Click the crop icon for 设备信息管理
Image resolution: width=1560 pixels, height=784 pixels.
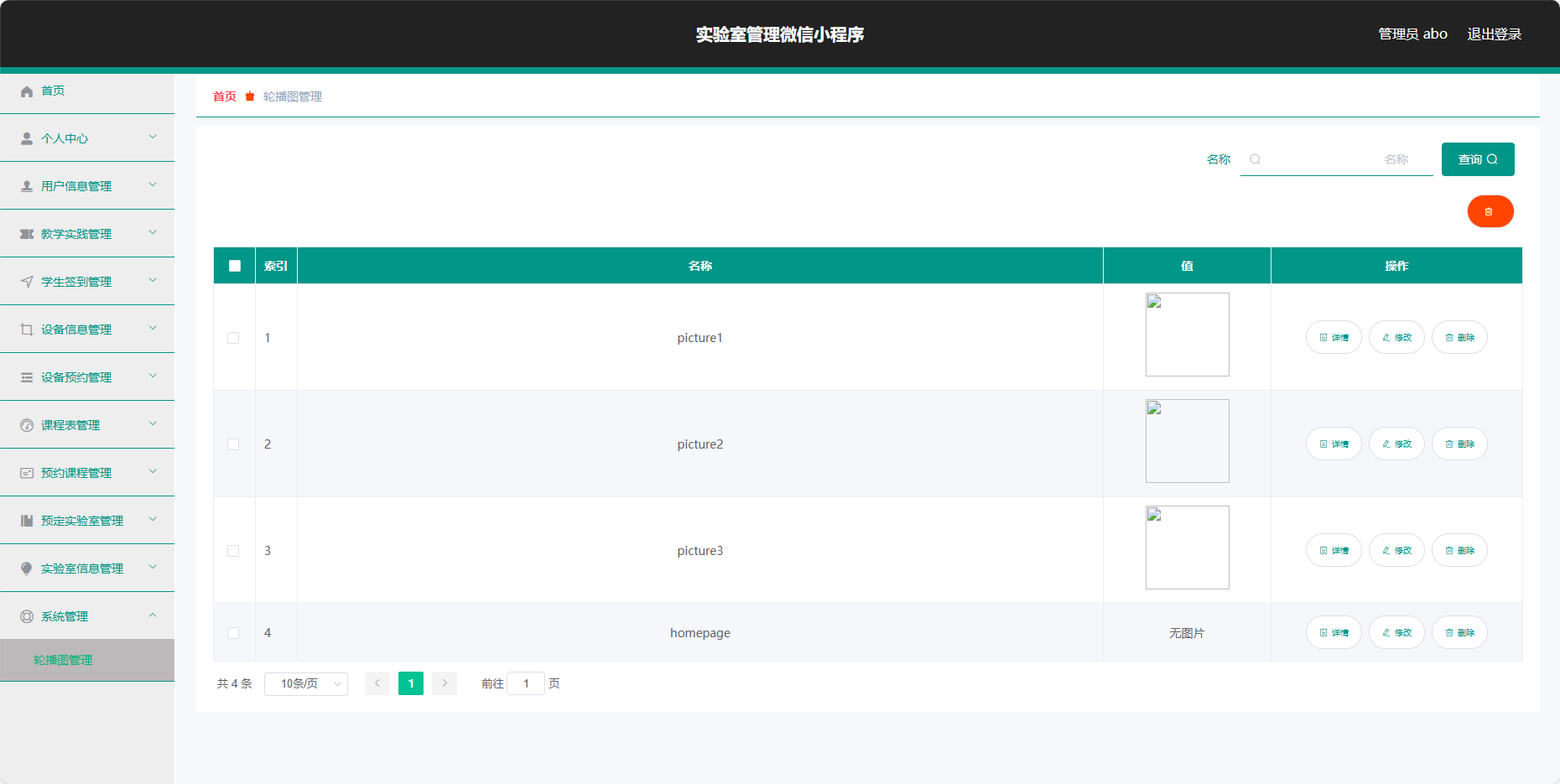tap(27, 330)
